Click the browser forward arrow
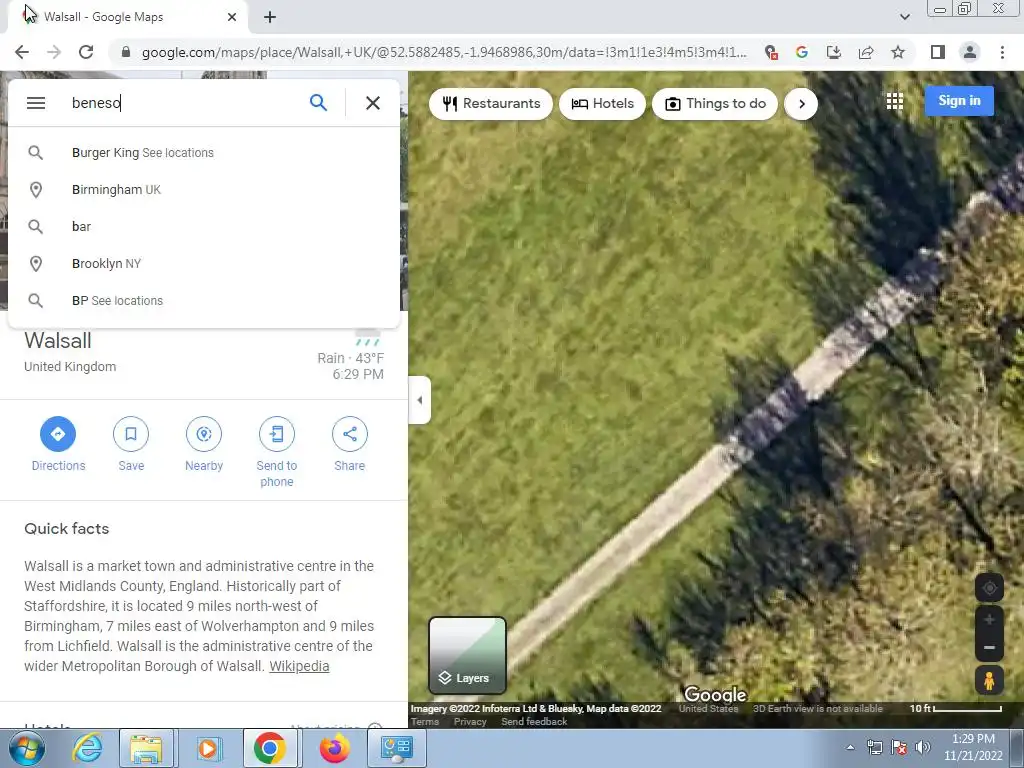Screen dimensions: 1024x768 coord(54,52)
